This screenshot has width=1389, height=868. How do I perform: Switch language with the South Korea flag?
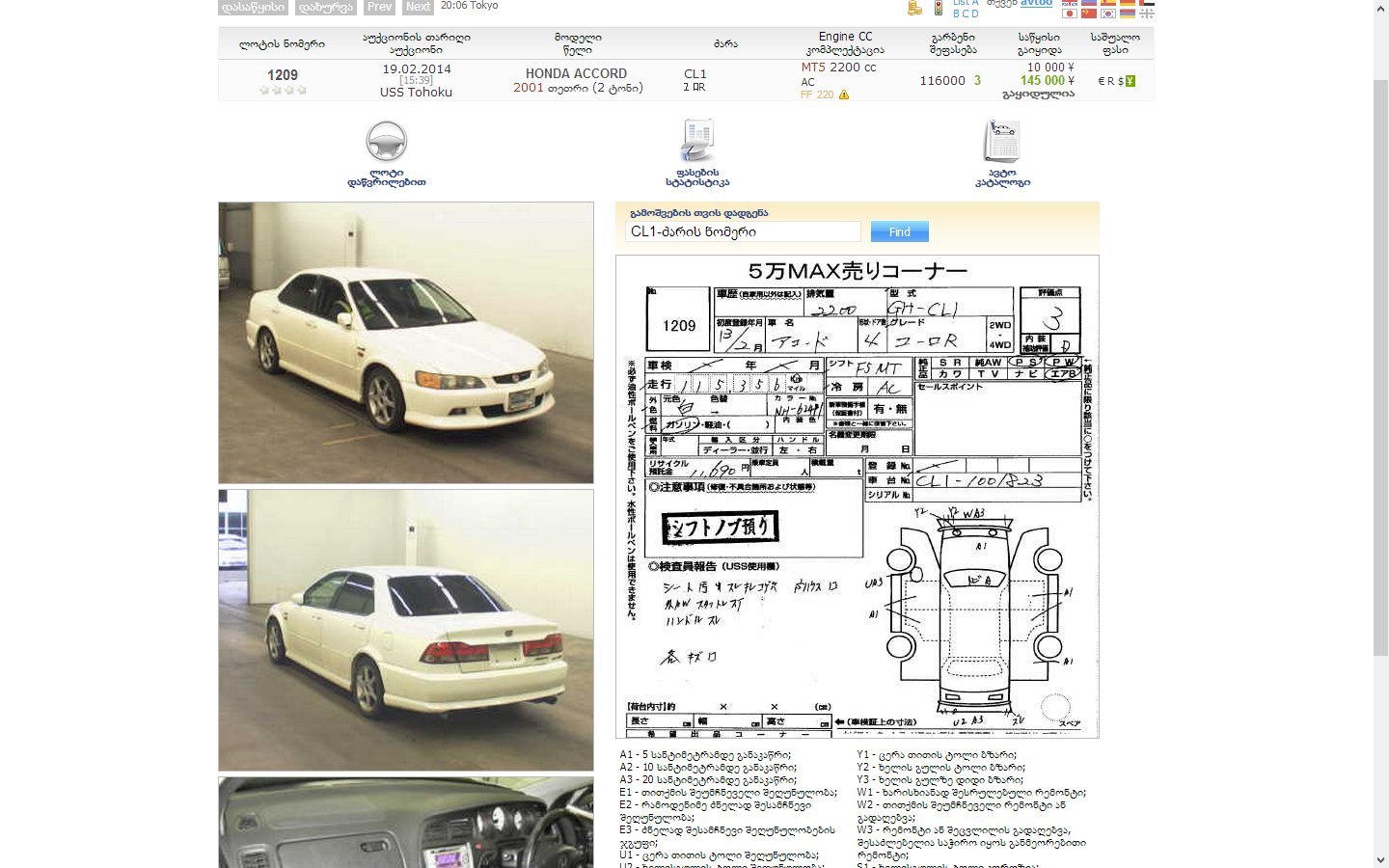[1108, 14]
